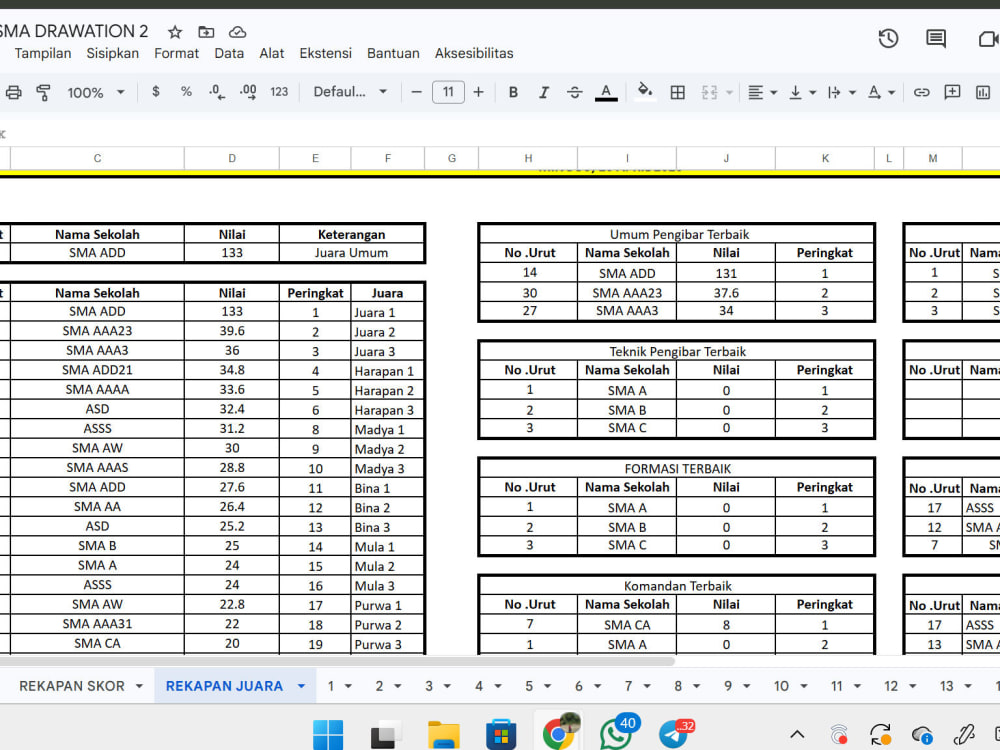Open the zoom 100% dropdown
Screen dimensions: 1000x750
pyautogui.click(x=96, y=92)
